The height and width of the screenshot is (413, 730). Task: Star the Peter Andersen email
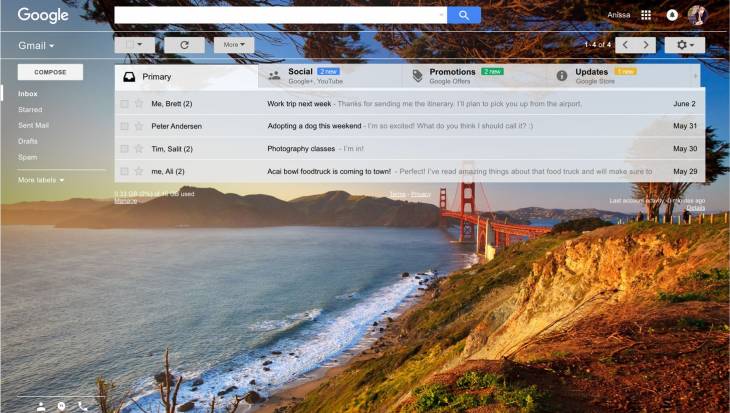tap(139, 126)
